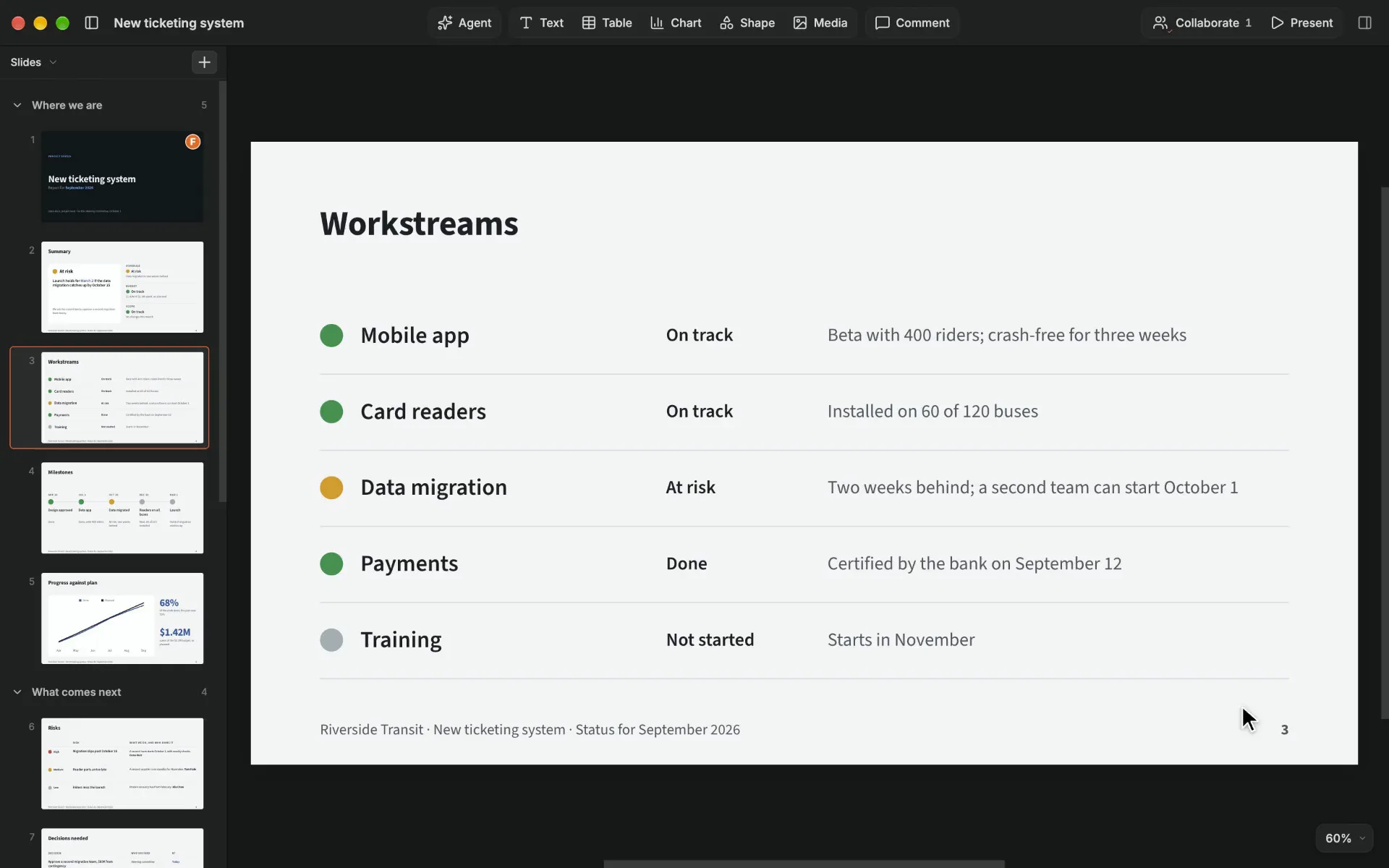Start the presentation with Present
The width and height of the screenshot is (1389, 868).
(x=1302, y=23)
